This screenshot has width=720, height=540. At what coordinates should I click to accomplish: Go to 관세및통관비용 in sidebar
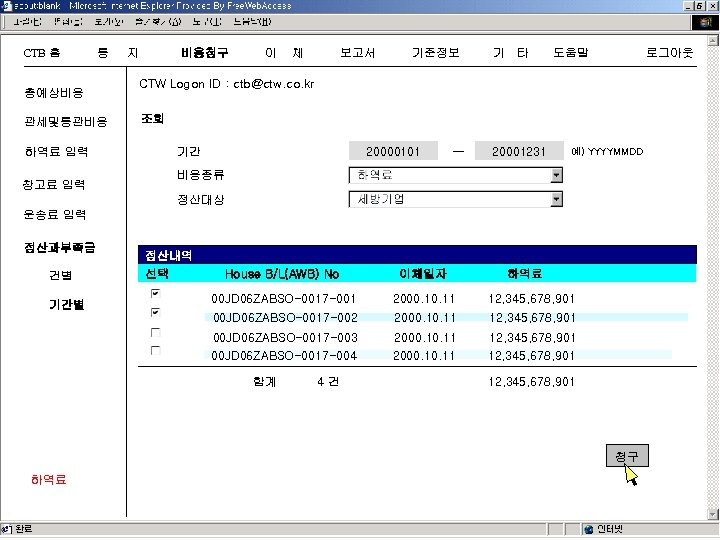66,122
